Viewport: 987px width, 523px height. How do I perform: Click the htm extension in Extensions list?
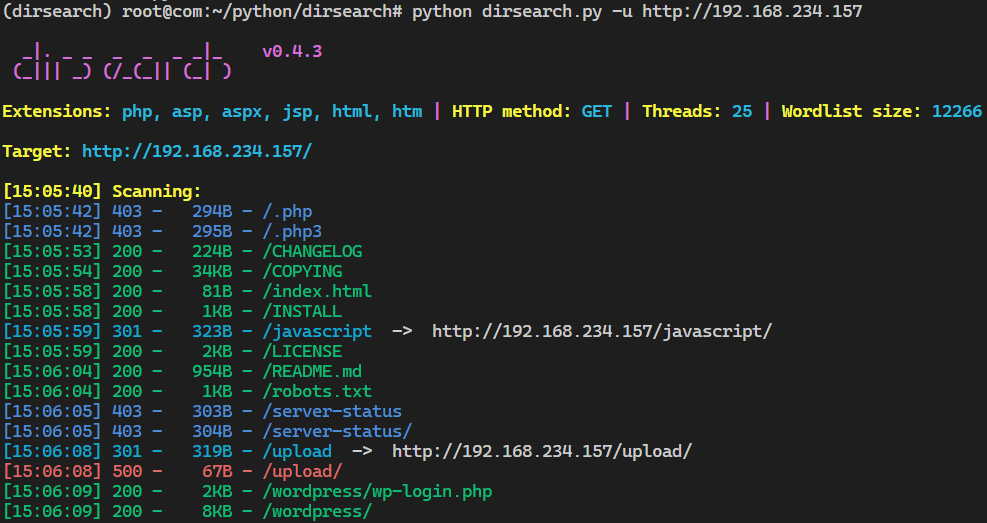tap(407, 111)
